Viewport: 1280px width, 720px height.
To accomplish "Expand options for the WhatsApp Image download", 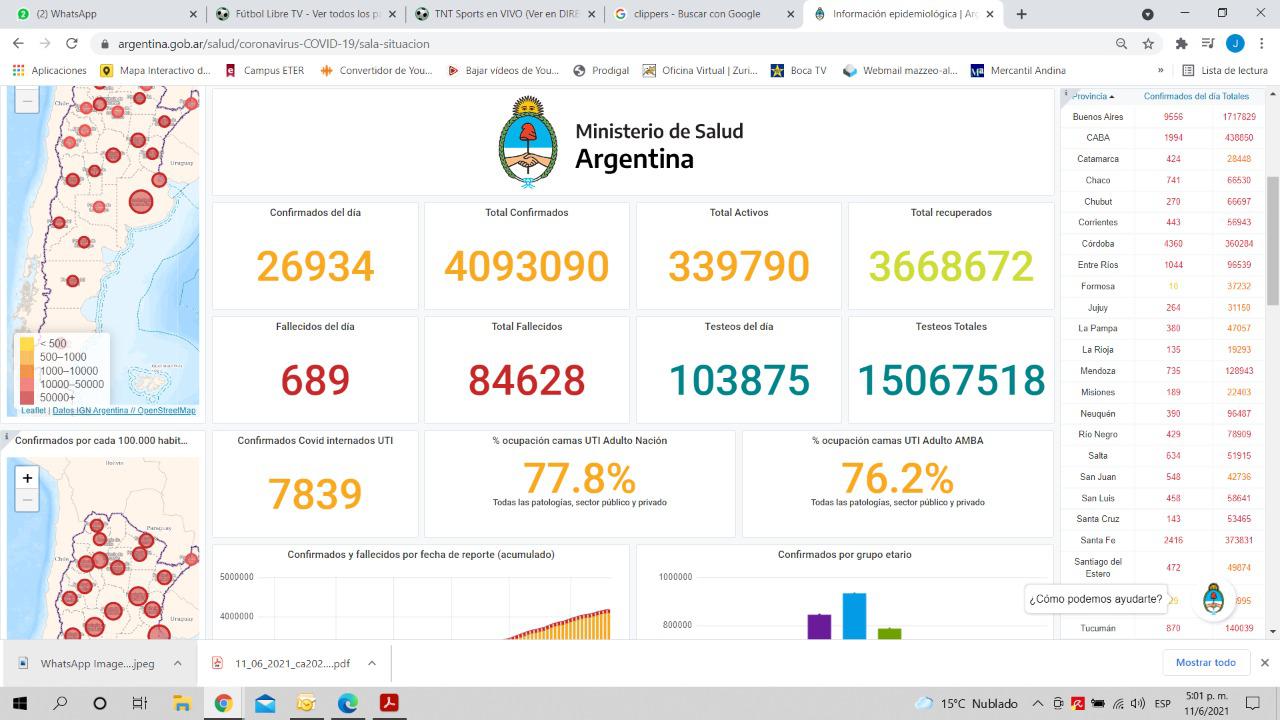I will pyautogui.click(x=177, y=663).
